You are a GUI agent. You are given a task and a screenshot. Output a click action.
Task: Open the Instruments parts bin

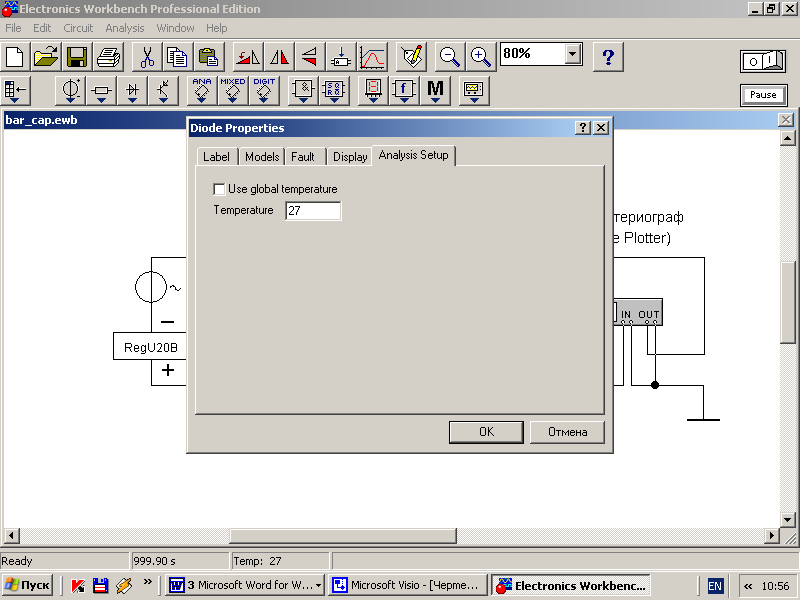[x=474, y=90]
